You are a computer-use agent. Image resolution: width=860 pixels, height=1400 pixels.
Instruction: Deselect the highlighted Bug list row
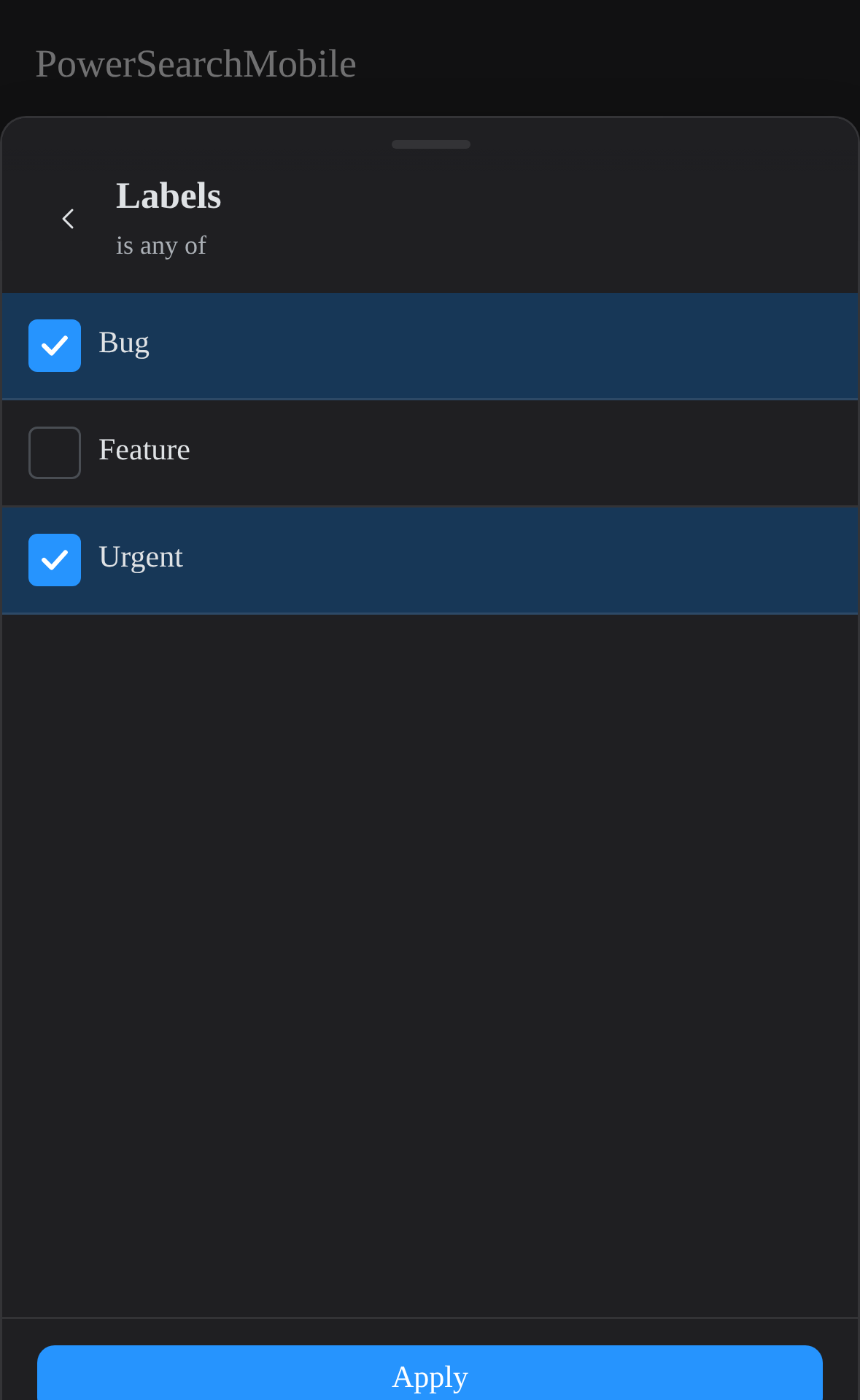pos(430,346)
